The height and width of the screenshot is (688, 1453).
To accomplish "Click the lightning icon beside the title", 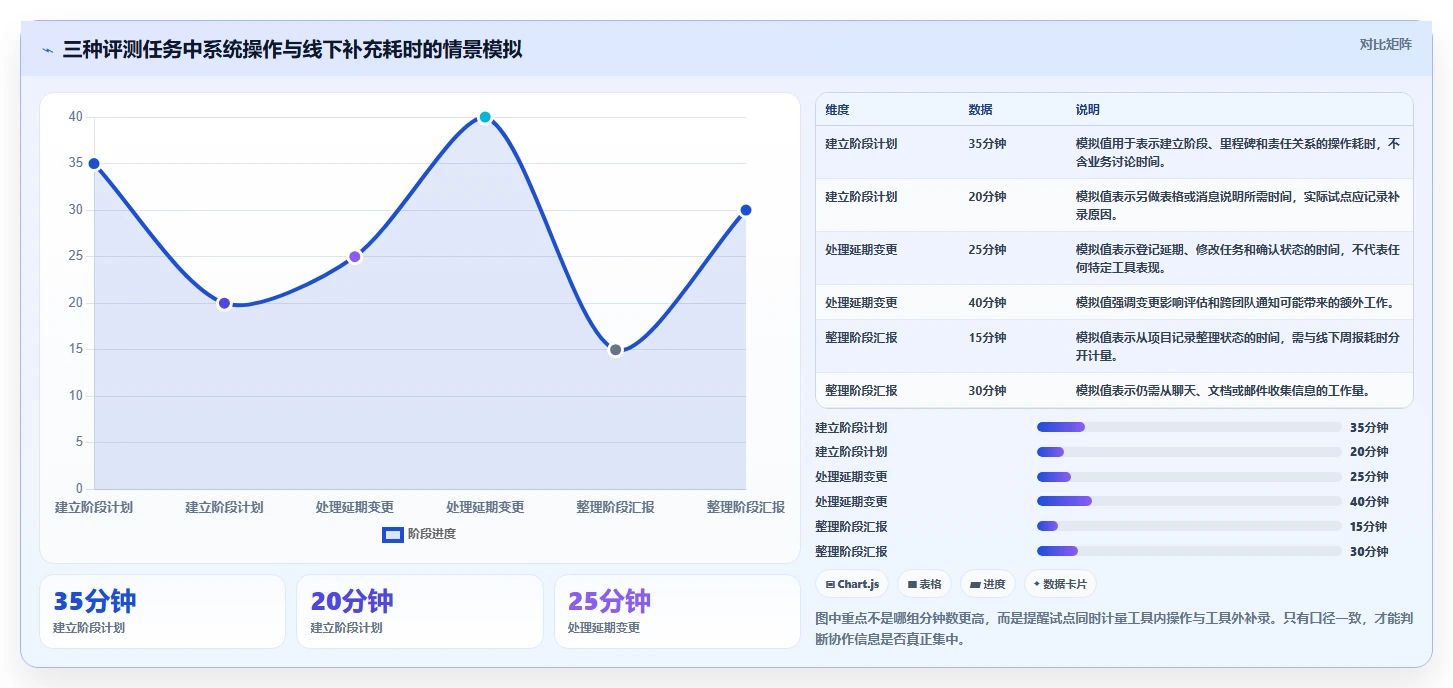I will pos(47,50).
